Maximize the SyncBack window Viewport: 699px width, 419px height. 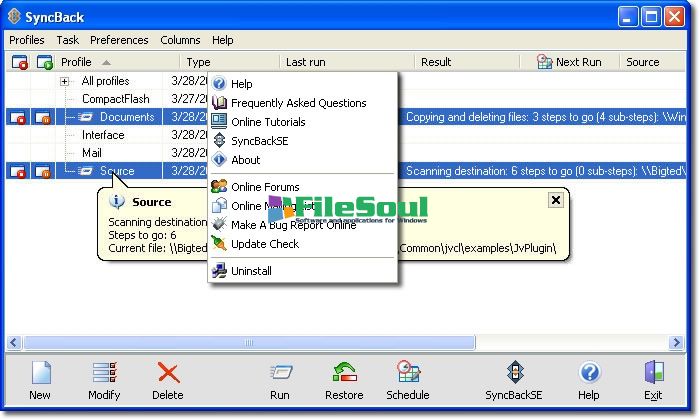[651, 17]
